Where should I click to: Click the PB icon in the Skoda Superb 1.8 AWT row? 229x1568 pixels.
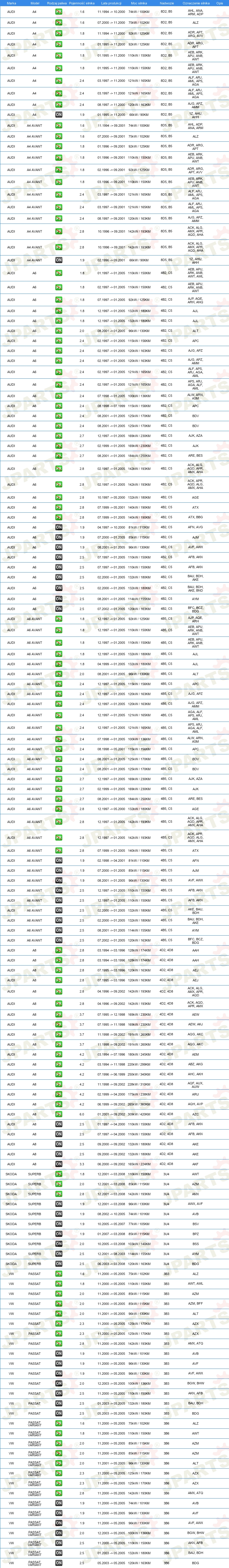pyautogui.click(x=59, y=1174)
